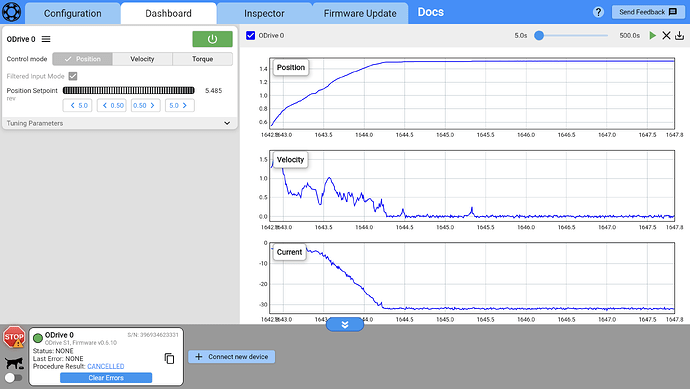Collapse bottom panel with double-chevron button
Image resolution: width=690 pixels, height=389 pixels.
345,324
